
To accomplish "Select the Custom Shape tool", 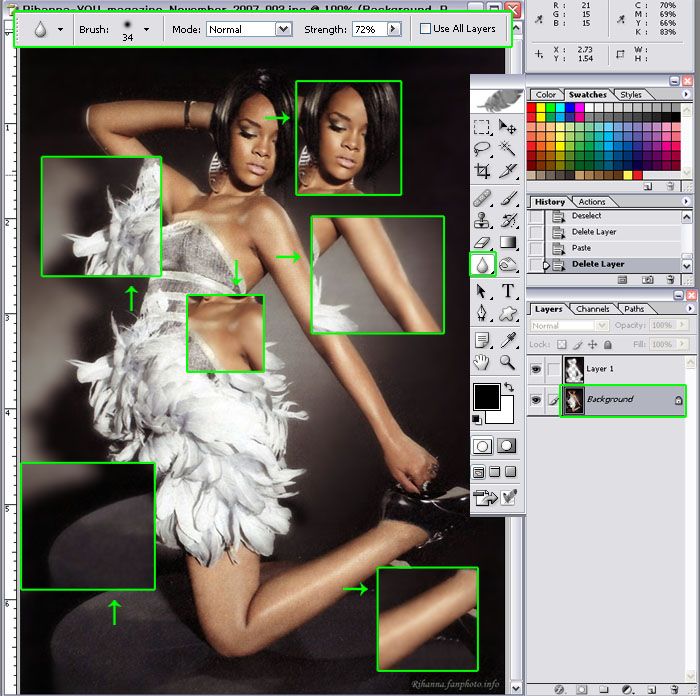I will [x=507, y=313].
